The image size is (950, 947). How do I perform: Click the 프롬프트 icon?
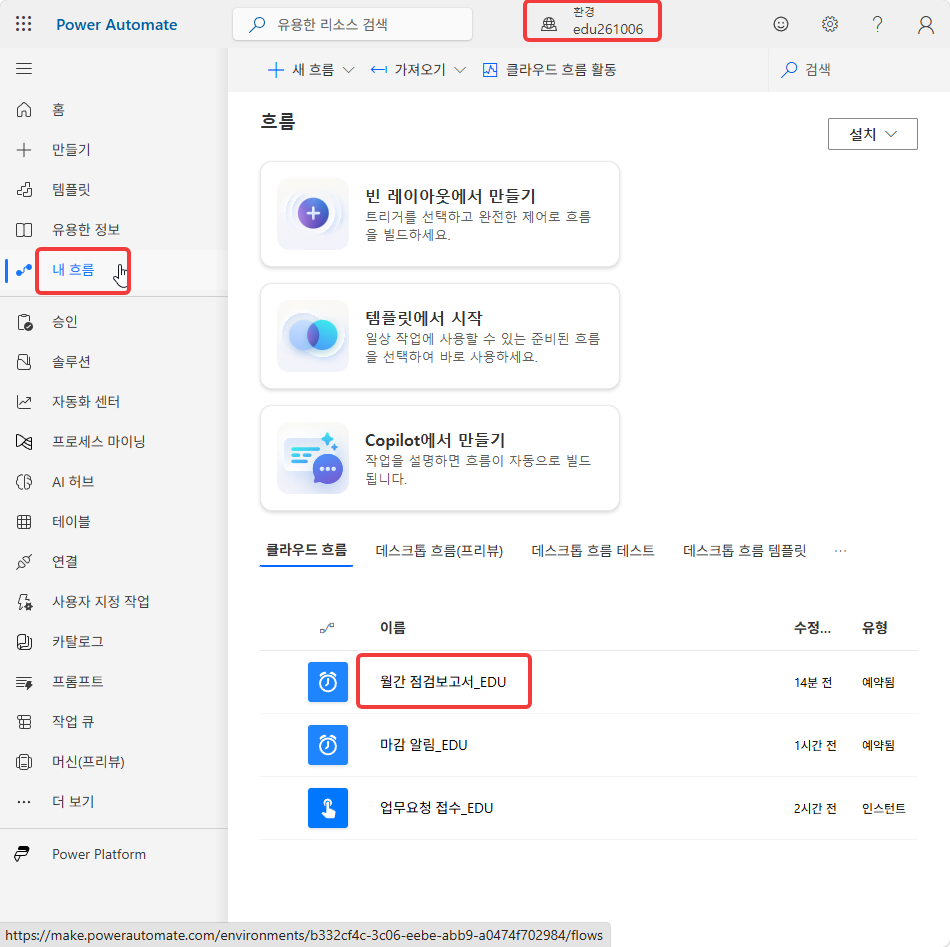coord(24,682)
